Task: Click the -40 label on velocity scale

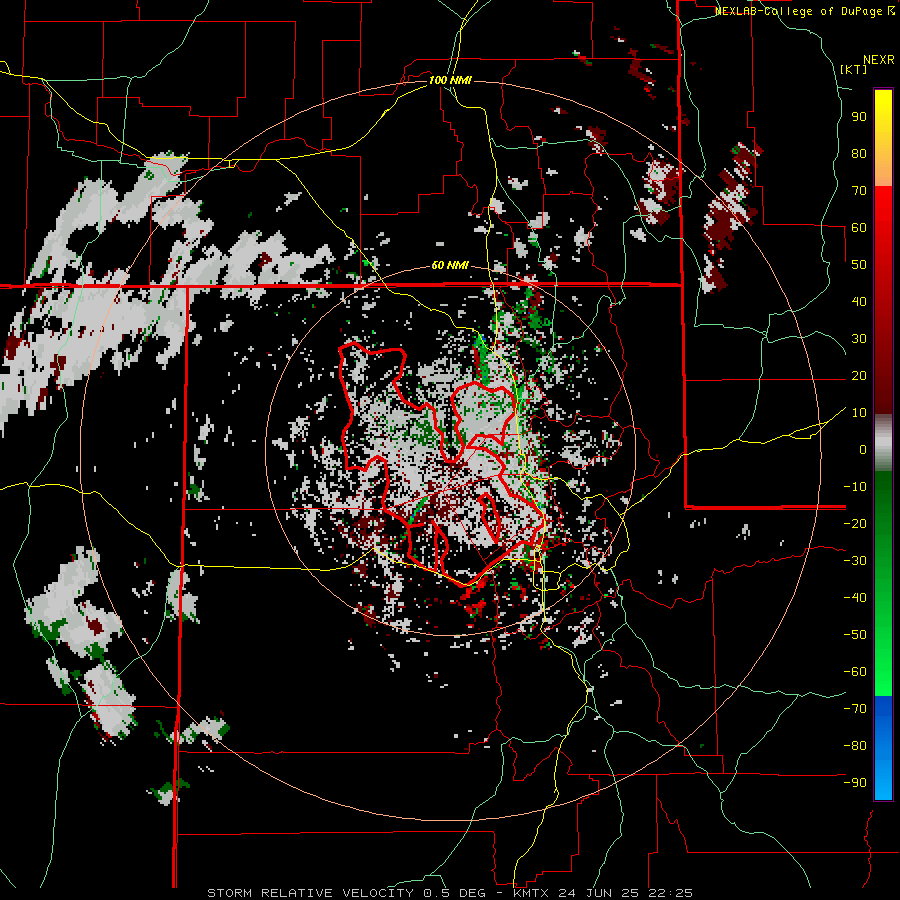Action: click(855, 598)
